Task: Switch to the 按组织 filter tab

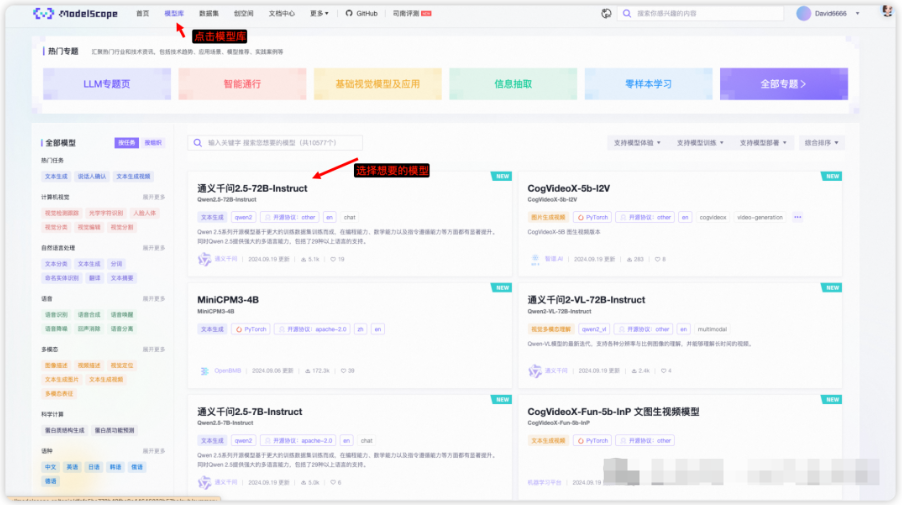Action: coord(153,143)
